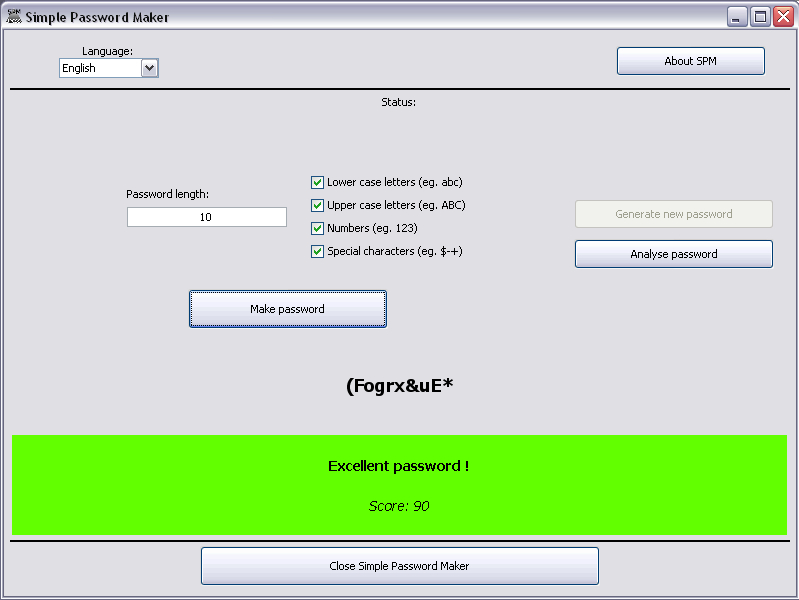Screen dimensions: 799x600
Task: Close the window with the red X
Action: (783, 17)
